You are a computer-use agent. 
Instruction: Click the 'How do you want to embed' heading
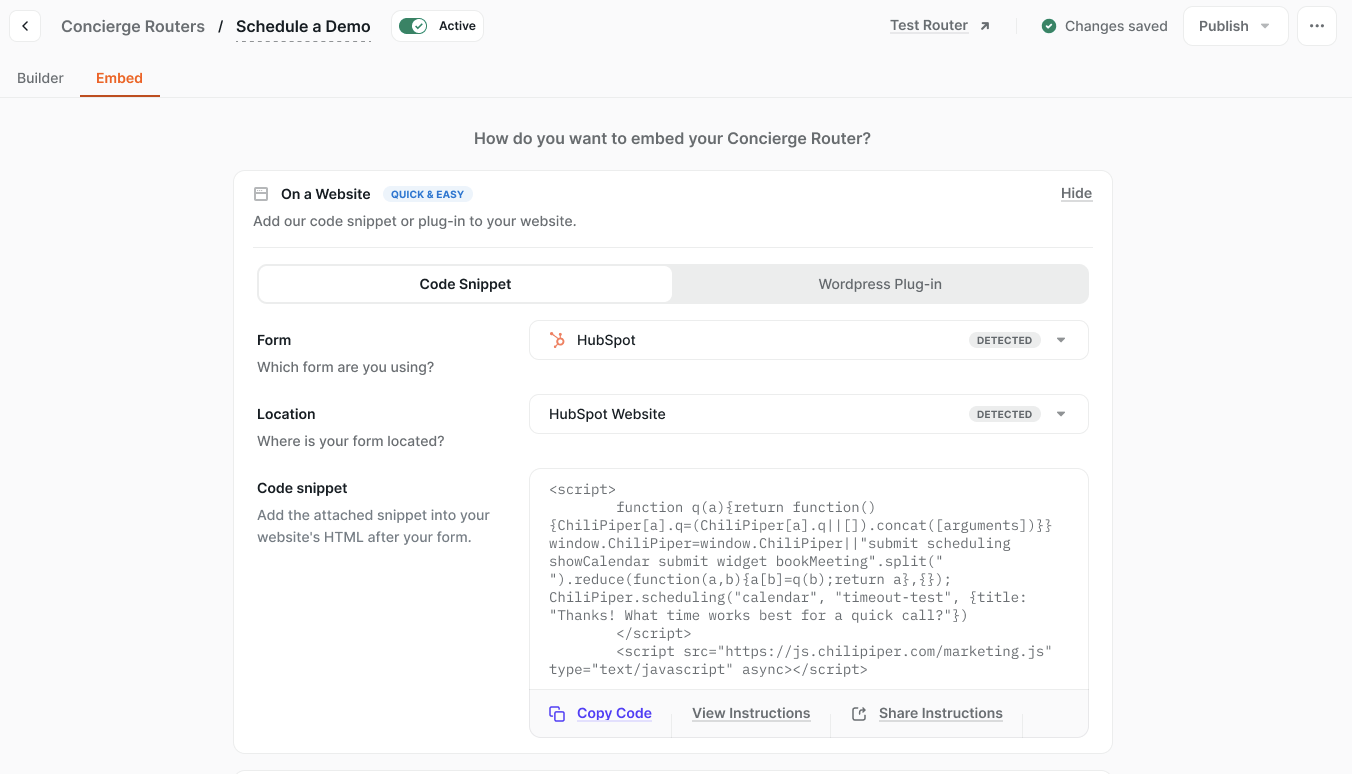(x=672, y=138)
